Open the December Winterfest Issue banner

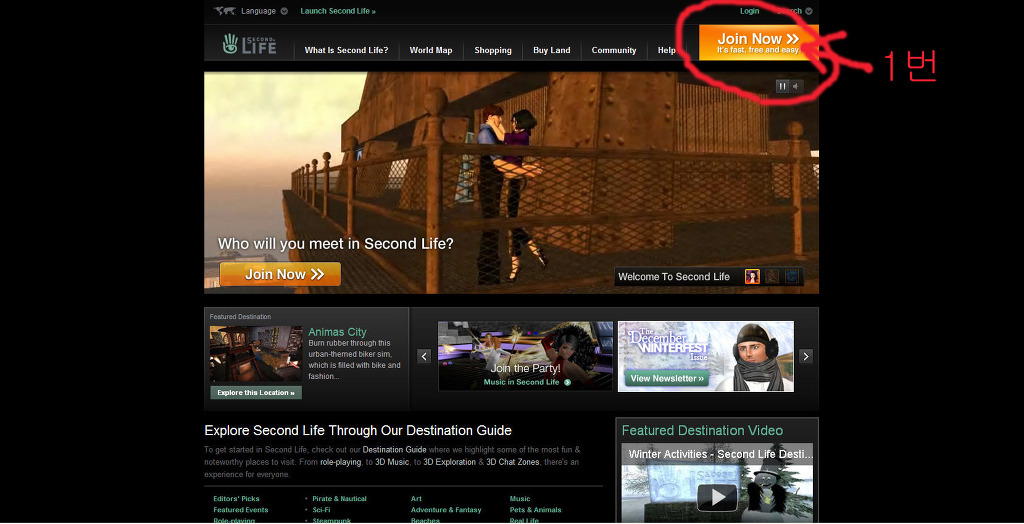coord(706,356)
